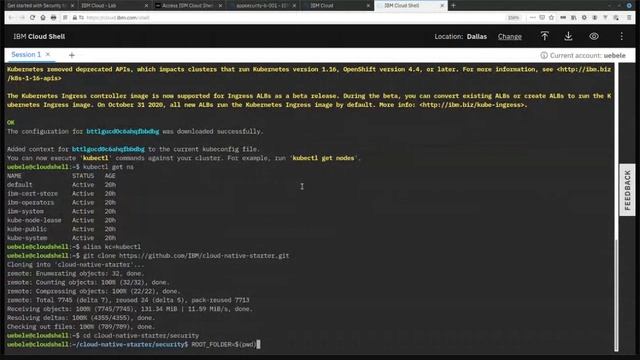Open the web preview eye icon
The width and height of the screenshot is (640, 360).
(x=594, y=36)
